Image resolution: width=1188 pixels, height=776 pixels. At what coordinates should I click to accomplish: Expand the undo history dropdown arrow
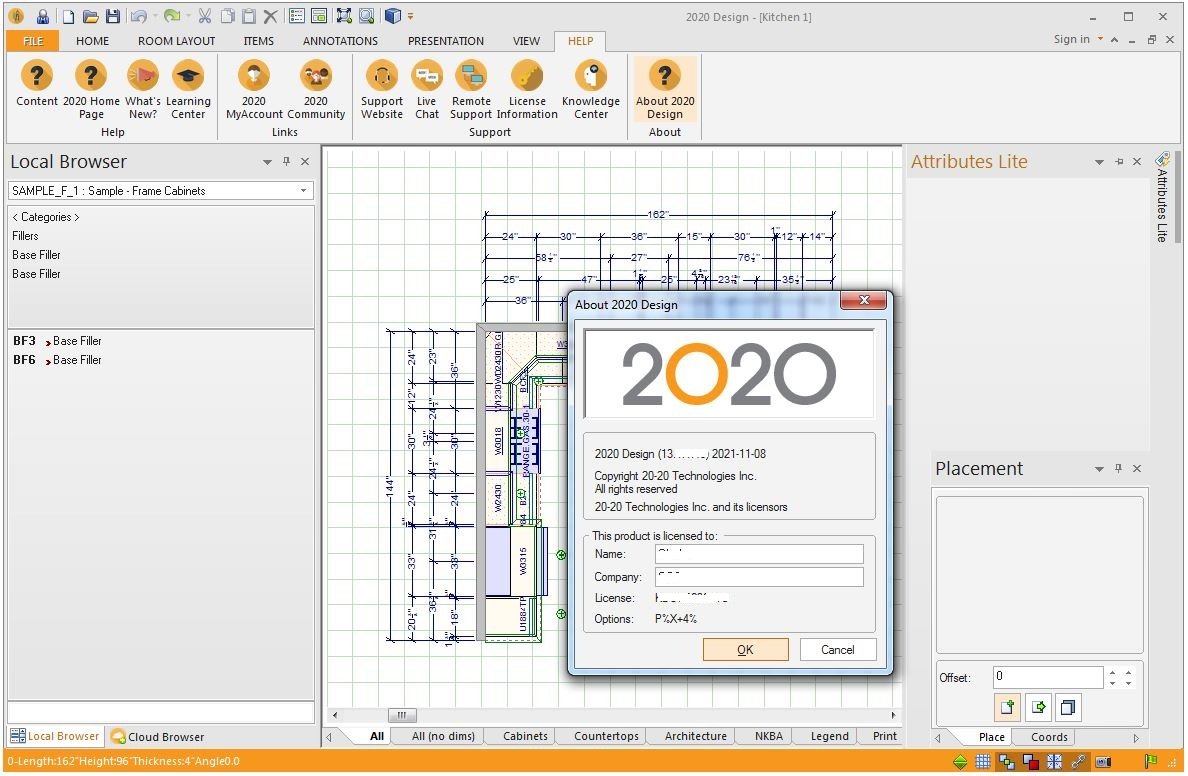(x=155, y=16)
